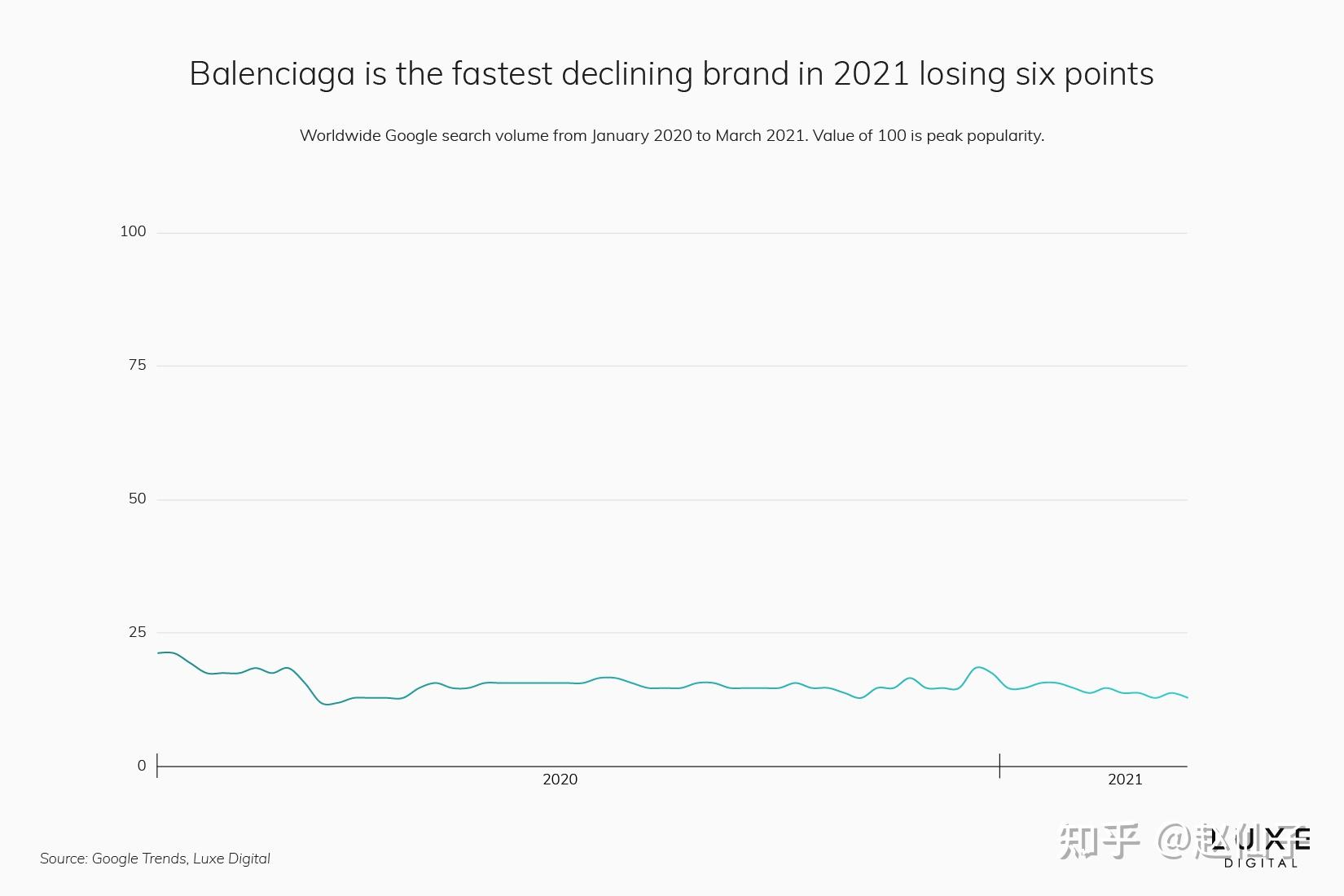Click the 0 label on the y-axis
1344x896 pixels.
coord(142,766)
